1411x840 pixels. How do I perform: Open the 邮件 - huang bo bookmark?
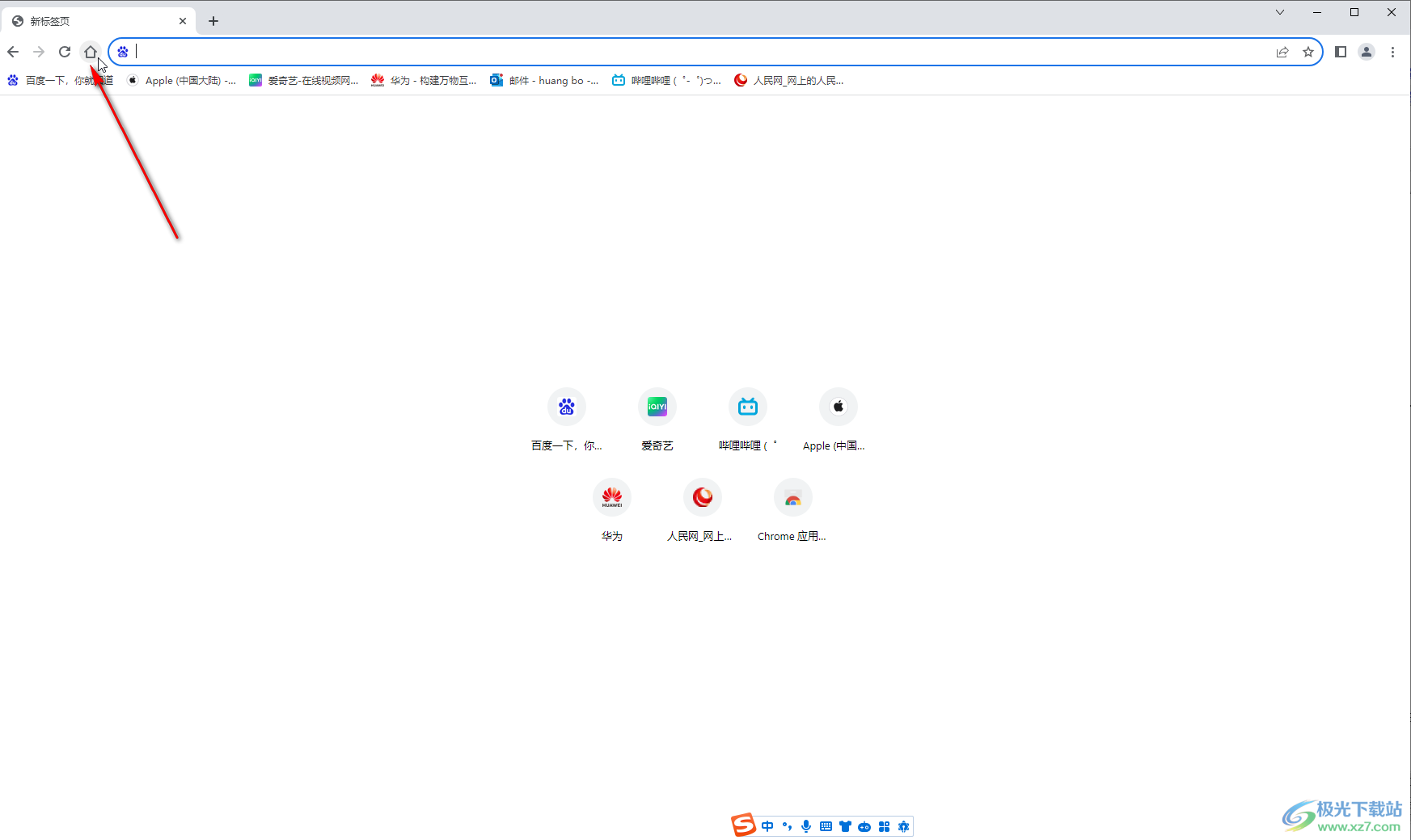(x=545, y=80)
